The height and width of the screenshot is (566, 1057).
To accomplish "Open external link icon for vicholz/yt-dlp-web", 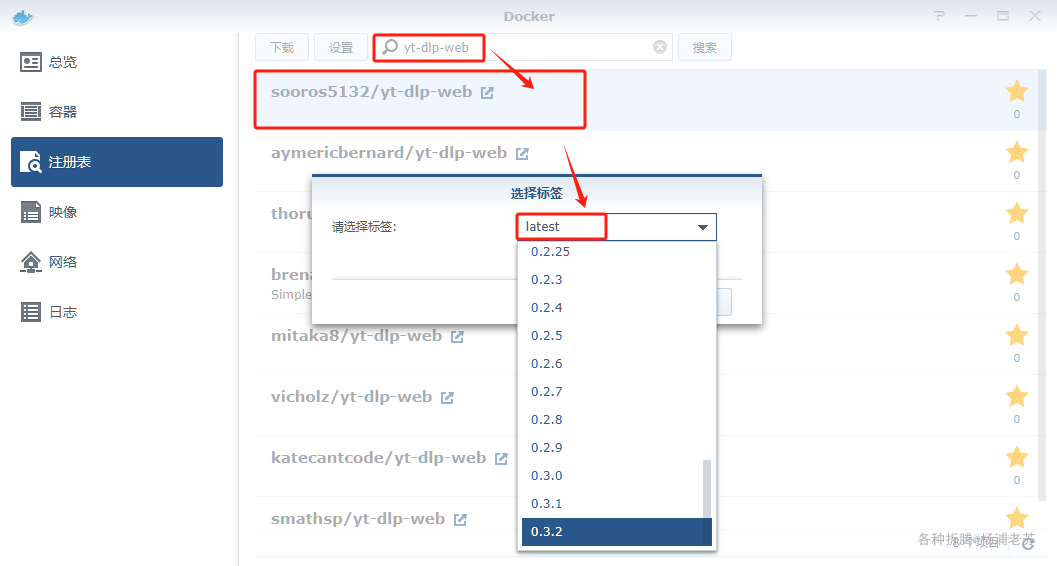I will (447, 398).
